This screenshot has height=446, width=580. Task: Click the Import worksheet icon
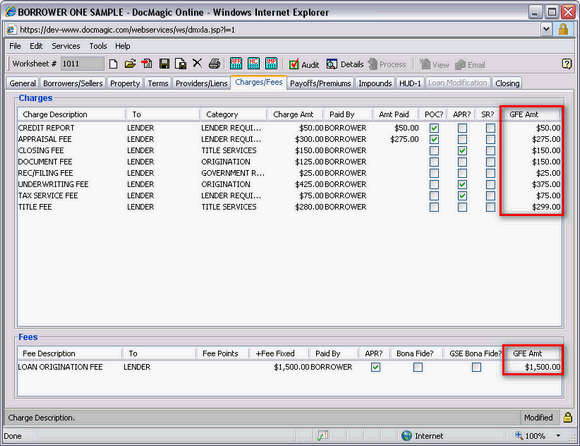(x=147, y=64)
